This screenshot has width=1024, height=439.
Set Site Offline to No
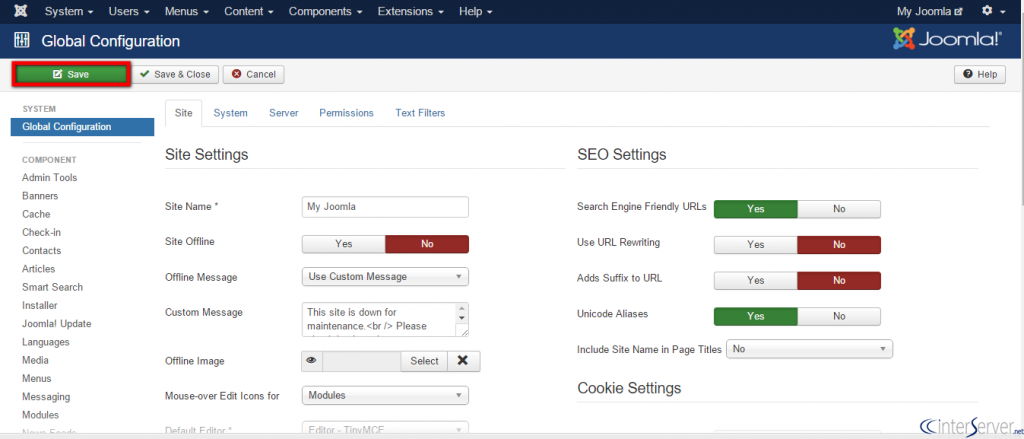[x=427, y=244]
